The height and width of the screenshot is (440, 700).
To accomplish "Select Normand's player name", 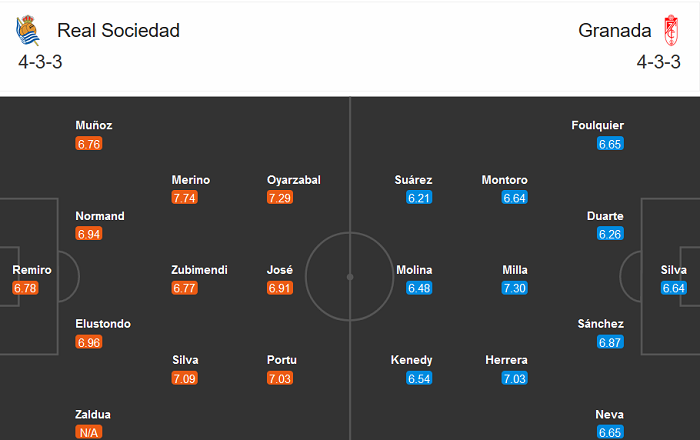I will tap(100, 216).
